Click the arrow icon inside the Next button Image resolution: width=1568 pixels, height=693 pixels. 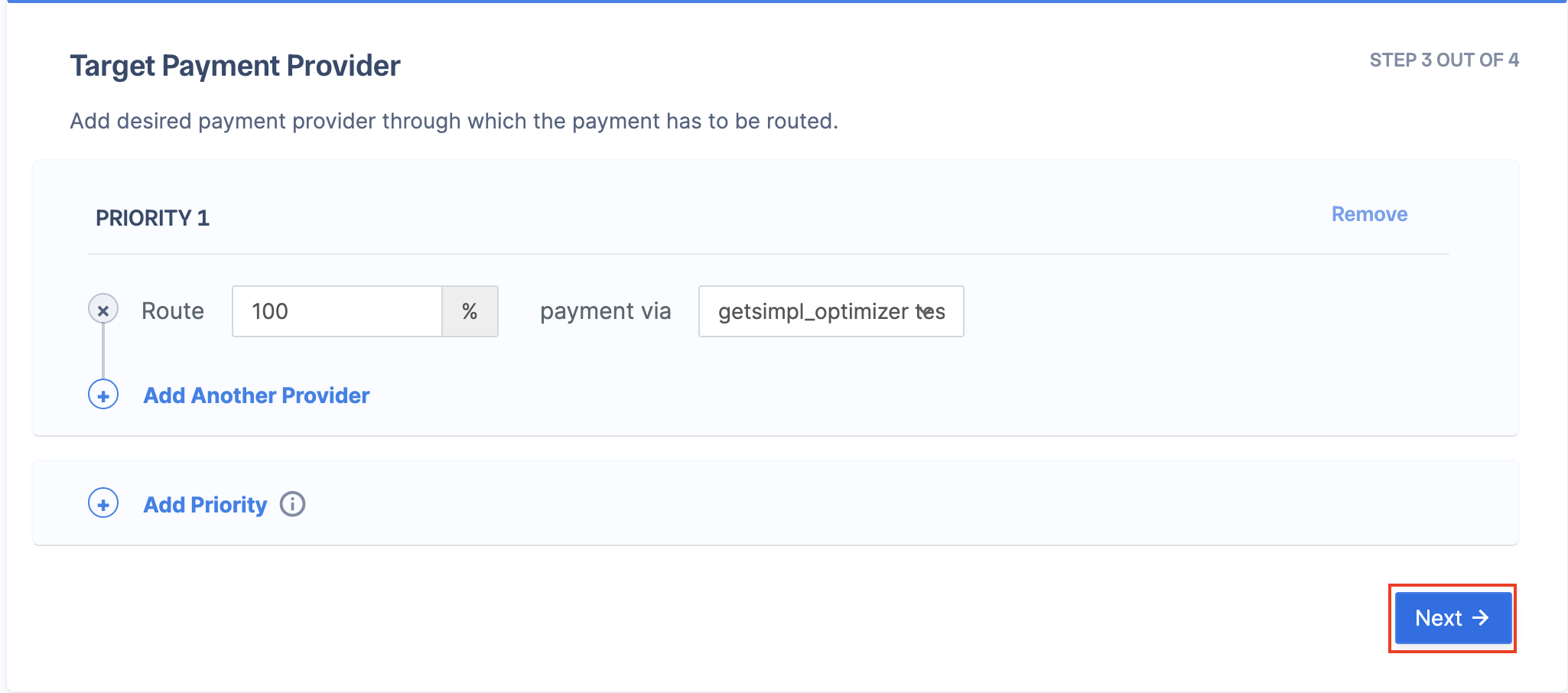[x=1481, y=617]
